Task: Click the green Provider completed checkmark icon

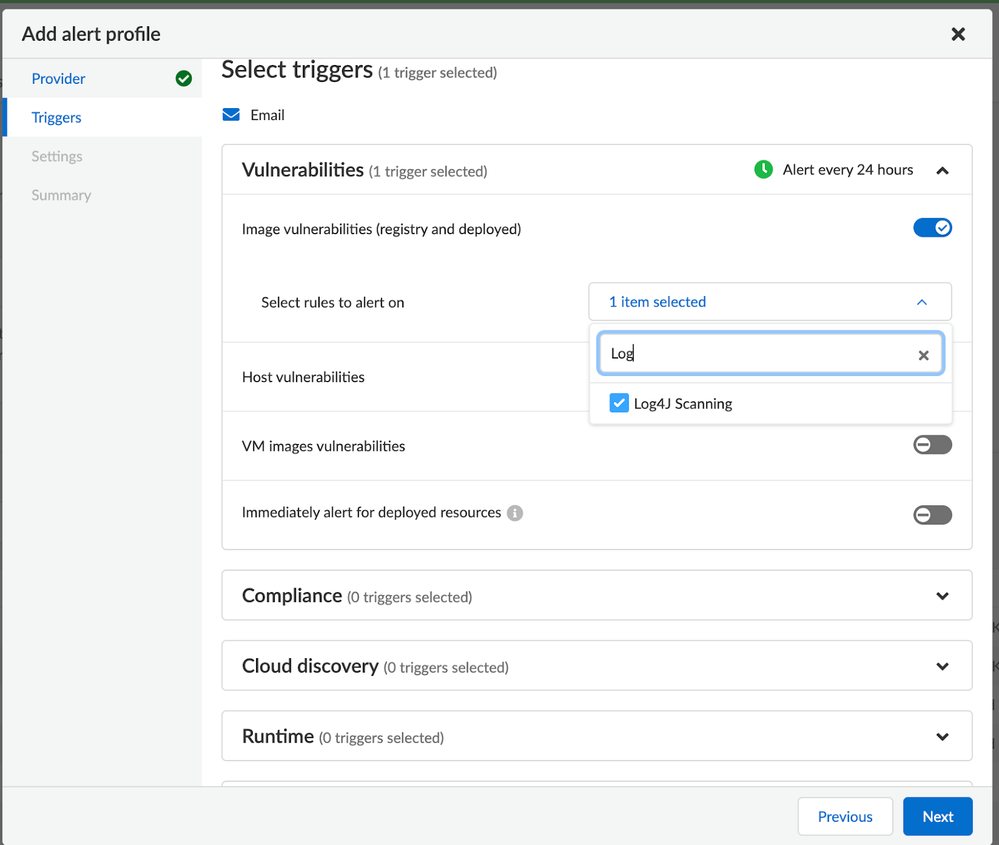Action: pos(184,78)
